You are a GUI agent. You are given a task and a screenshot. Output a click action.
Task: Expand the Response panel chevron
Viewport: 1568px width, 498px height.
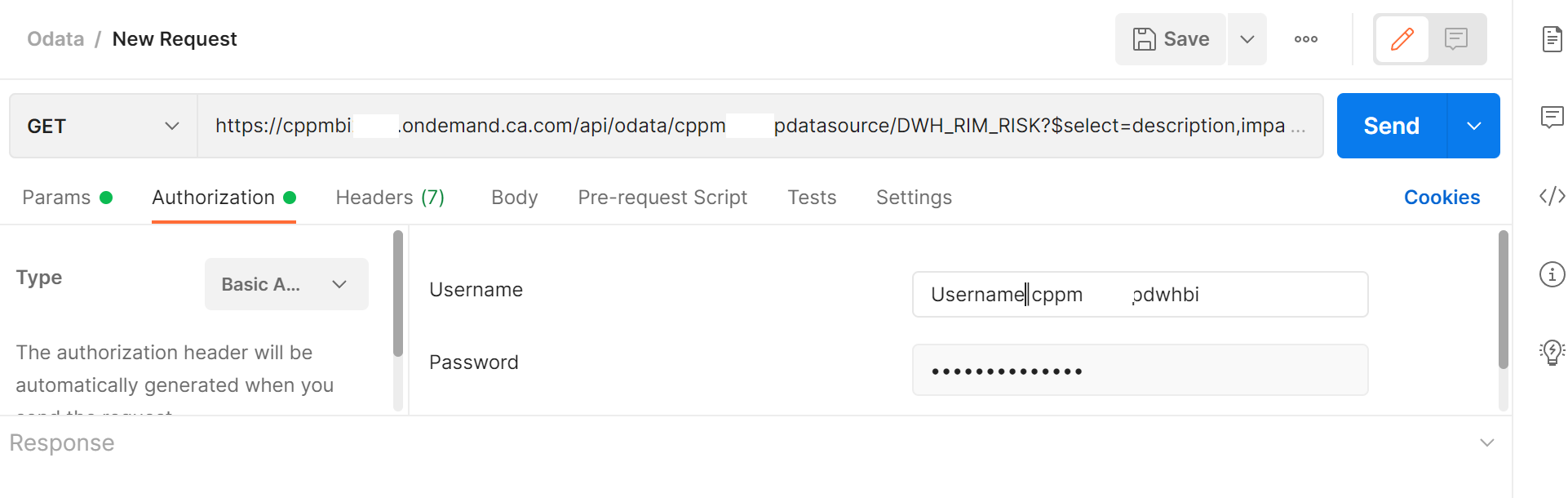(1487, 442)
